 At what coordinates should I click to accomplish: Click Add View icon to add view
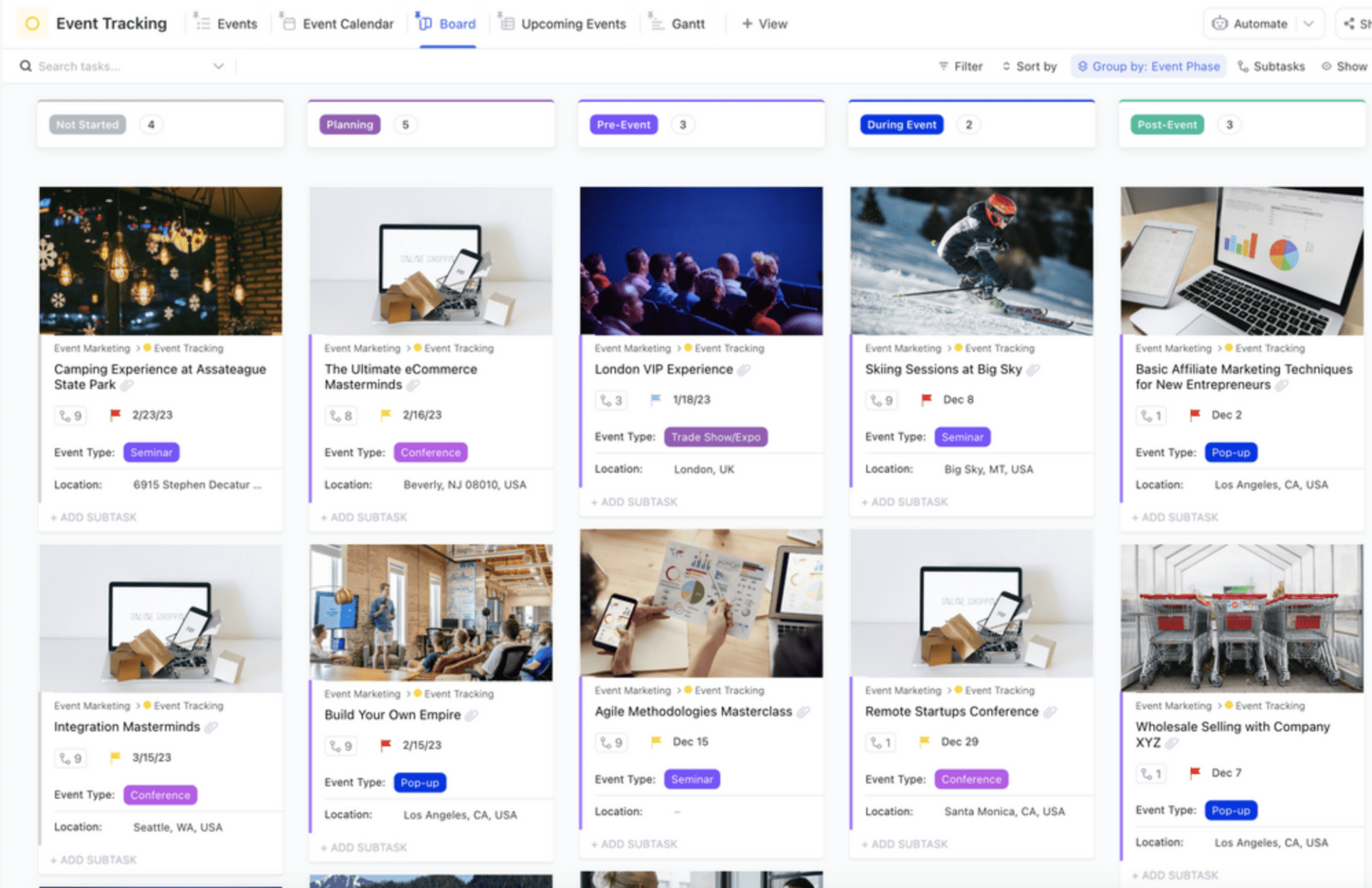coord(764,22)
